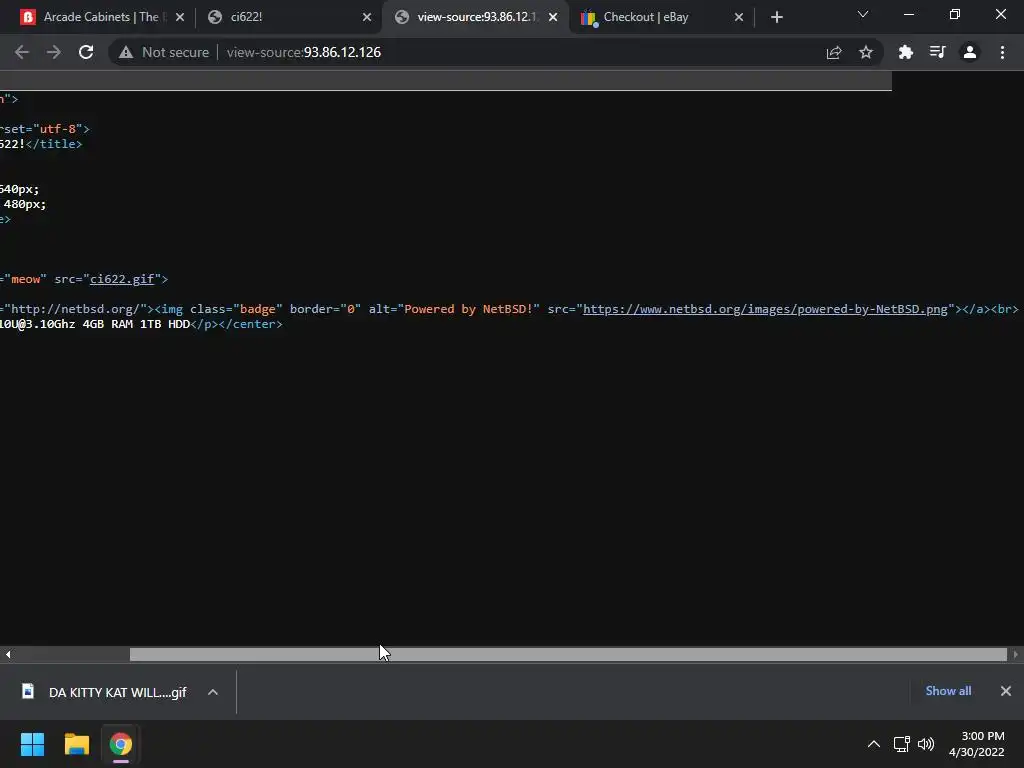Viewport: 1024px width, 768px height.
Task: Open the Checkout | eBay tab
Action: pos(661,17)
